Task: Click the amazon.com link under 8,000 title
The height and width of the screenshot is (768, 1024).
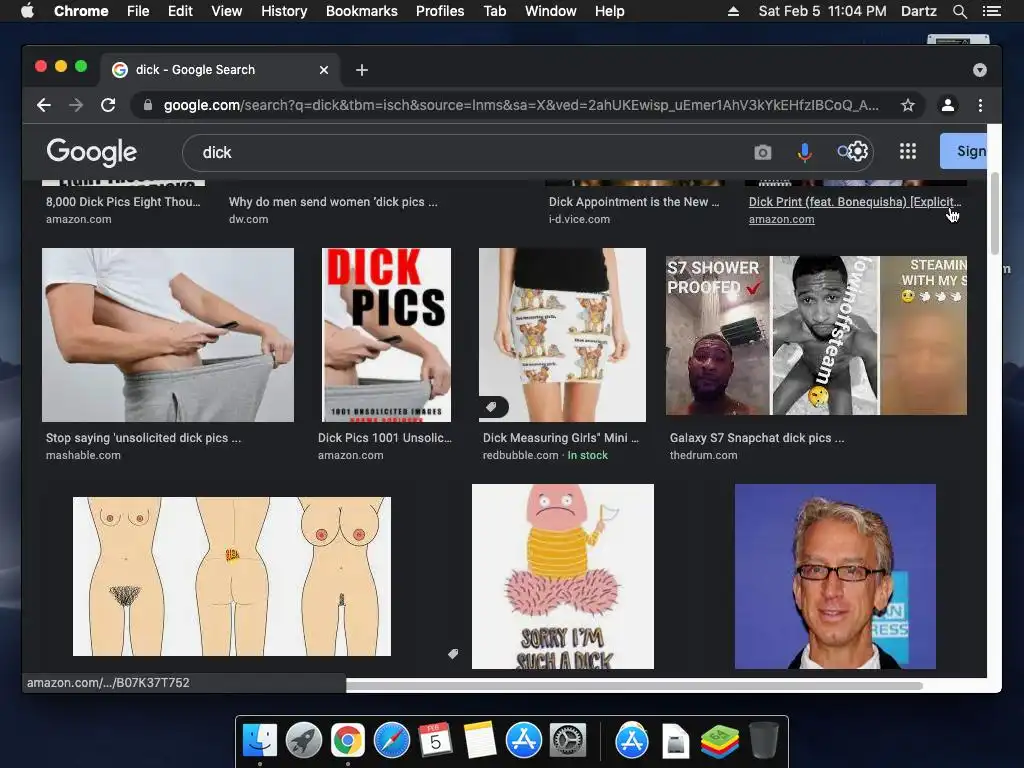Action: coord(78,219)
